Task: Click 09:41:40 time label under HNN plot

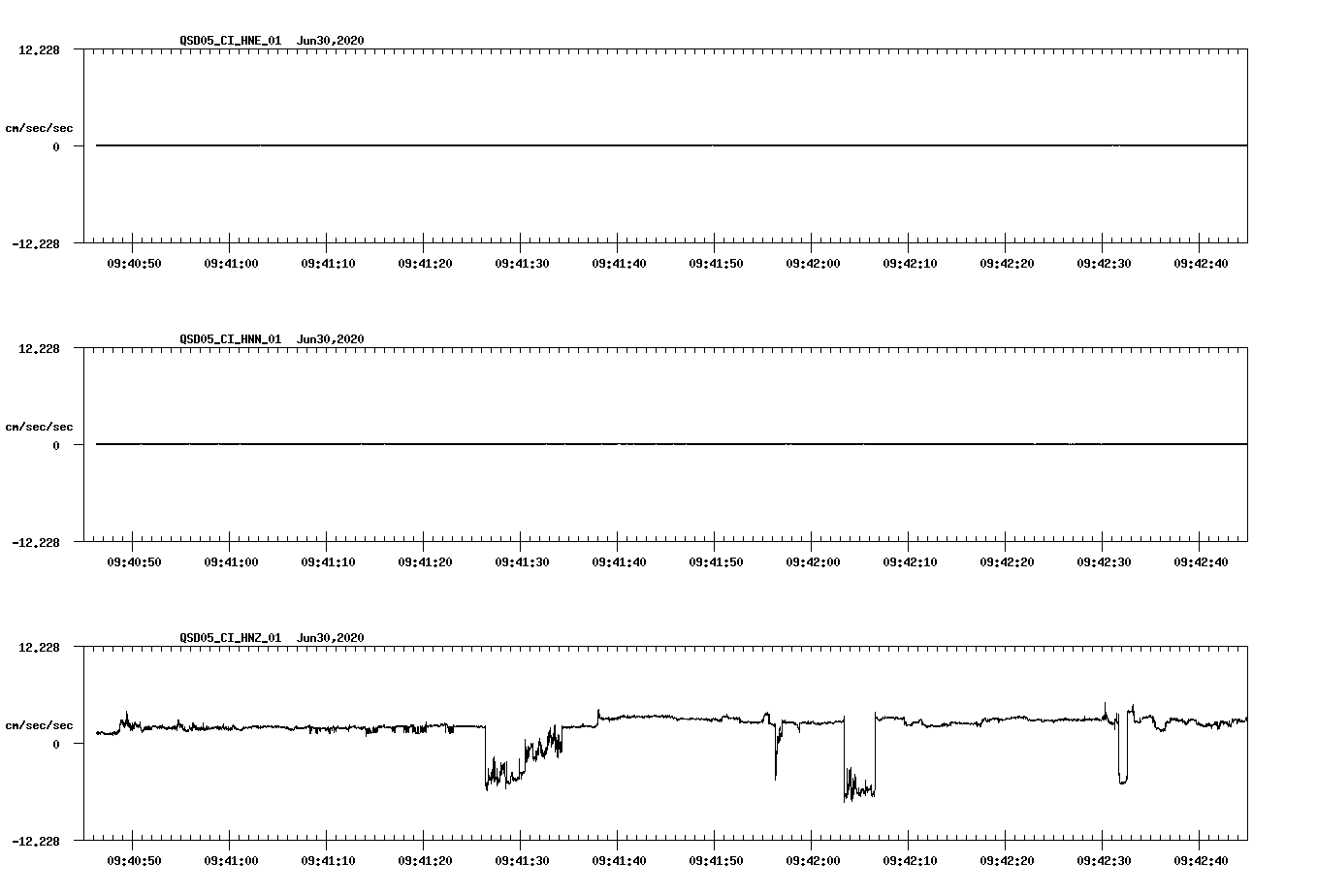Action: (x=619, y=562)
